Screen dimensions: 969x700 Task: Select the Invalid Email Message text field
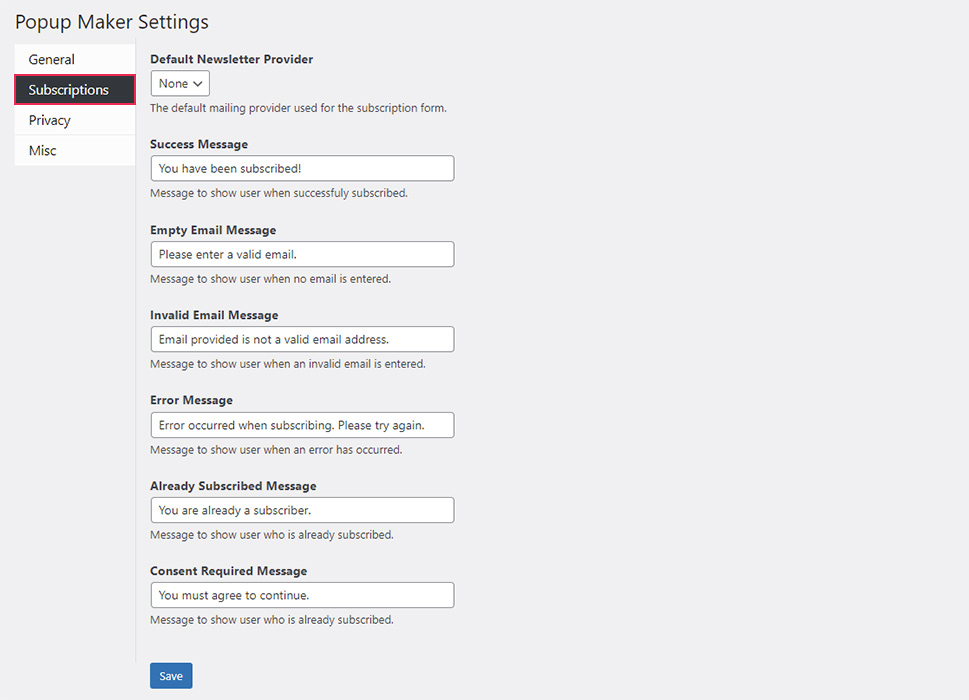click(301, 339)
